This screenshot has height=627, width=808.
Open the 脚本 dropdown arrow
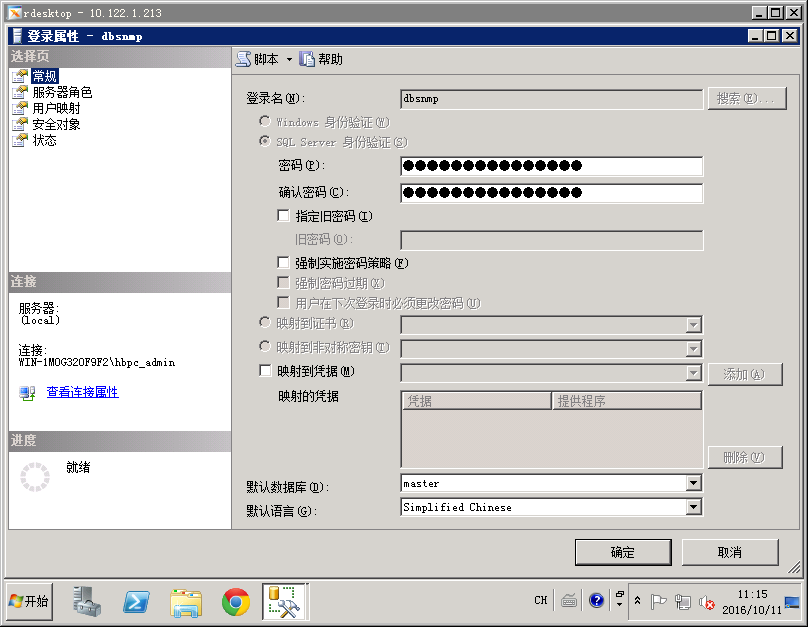click(289, 59)
